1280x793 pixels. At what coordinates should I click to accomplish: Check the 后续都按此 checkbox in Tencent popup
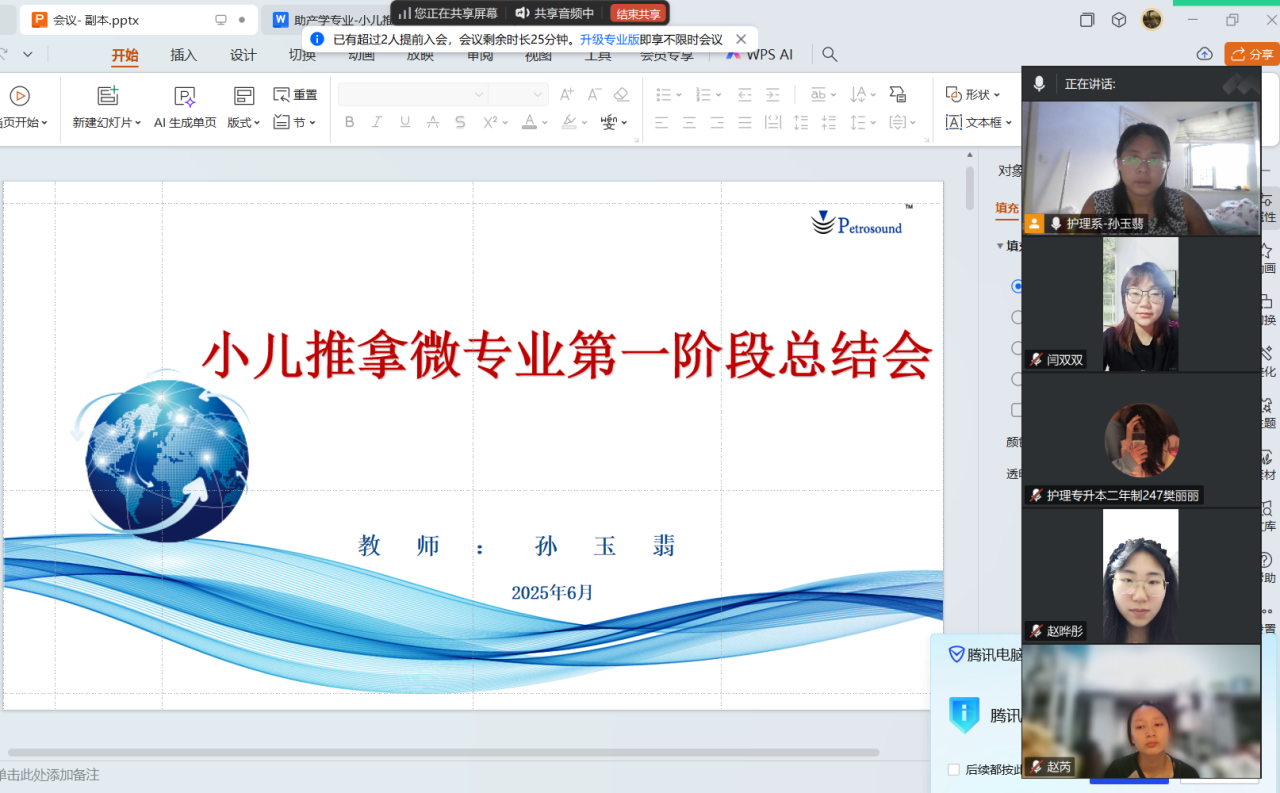954,769
